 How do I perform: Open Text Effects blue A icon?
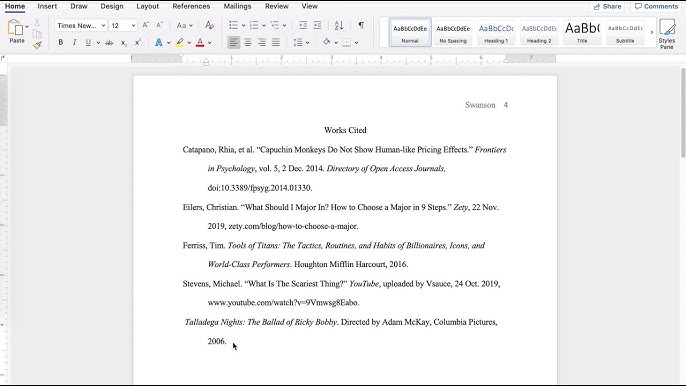point(158,42)
